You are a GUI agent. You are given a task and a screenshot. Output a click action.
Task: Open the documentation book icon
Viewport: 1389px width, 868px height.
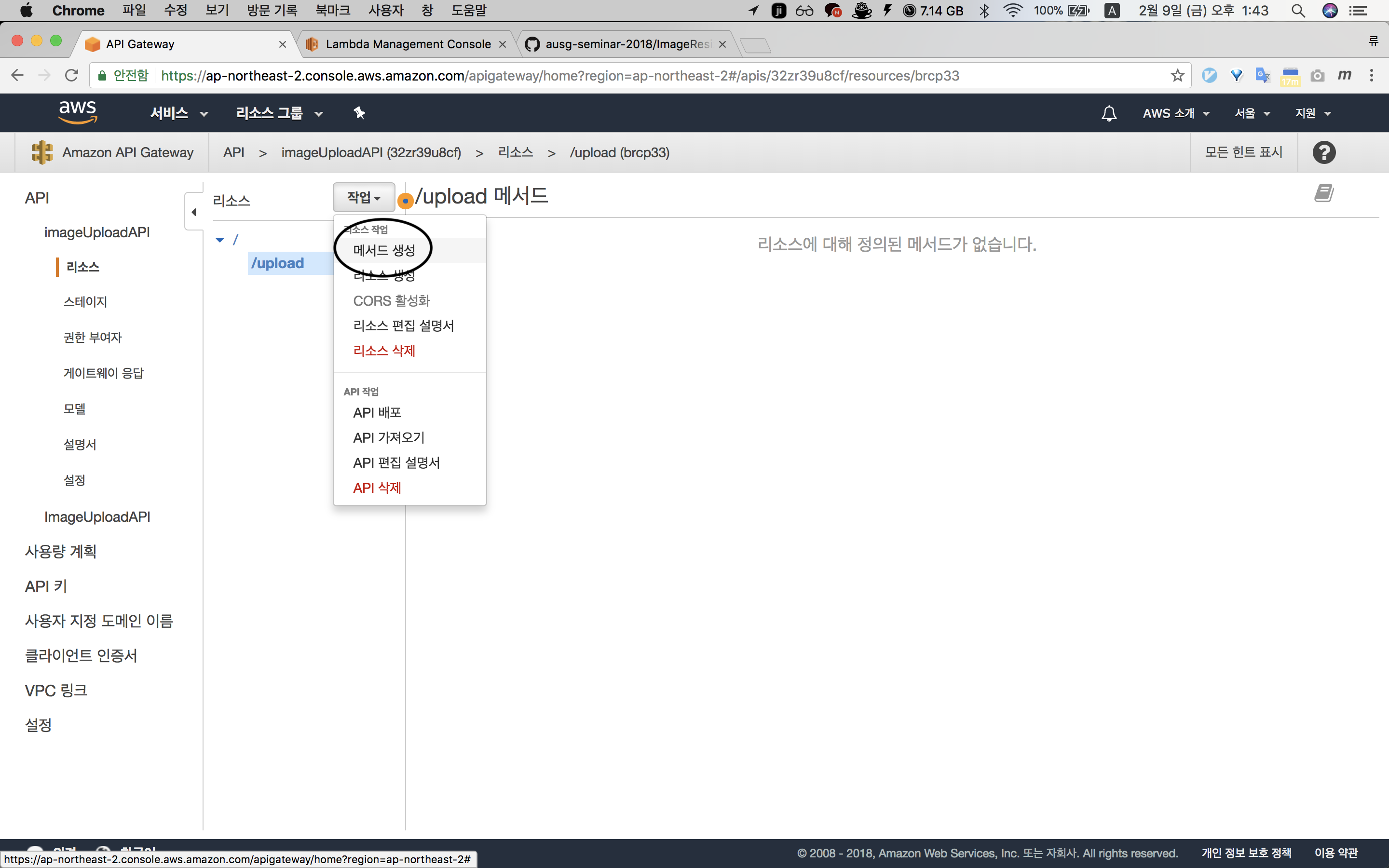[1323, 193]
